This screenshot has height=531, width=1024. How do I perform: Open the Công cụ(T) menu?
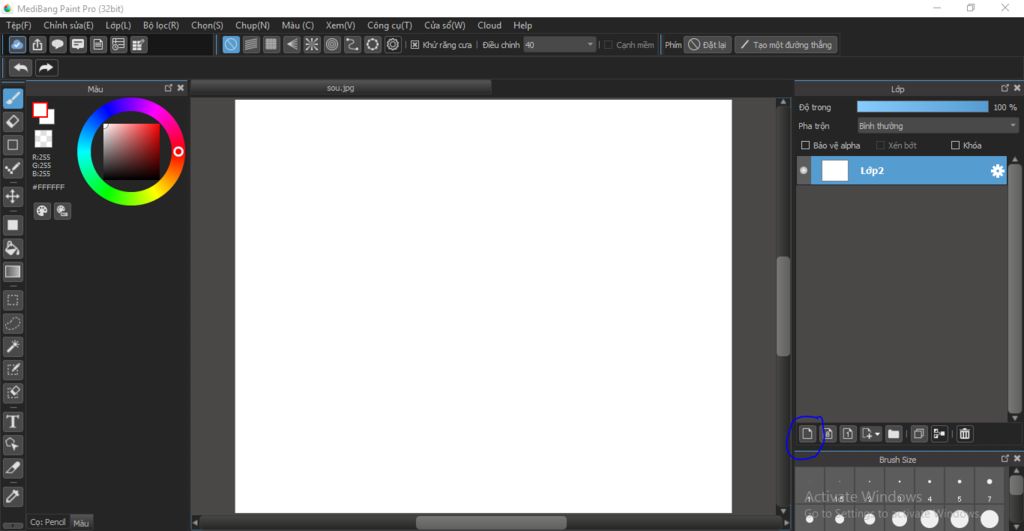click(x=389, y=25)
